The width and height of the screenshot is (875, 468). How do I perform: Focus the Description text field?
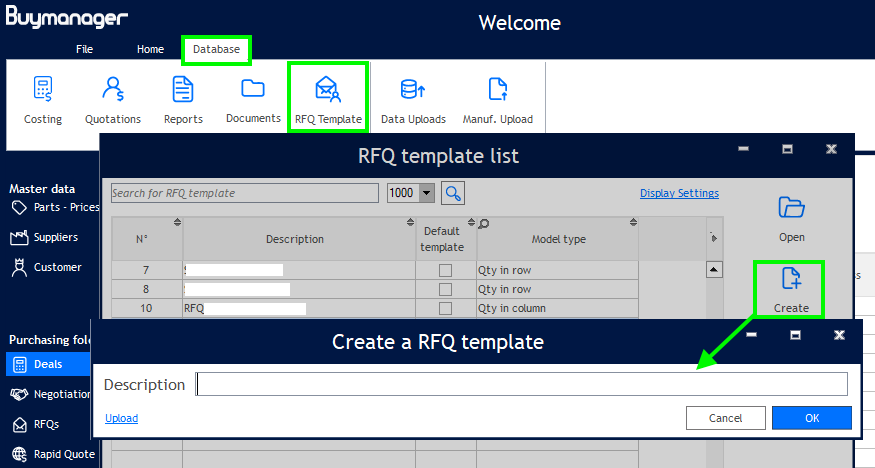[521, 384]
